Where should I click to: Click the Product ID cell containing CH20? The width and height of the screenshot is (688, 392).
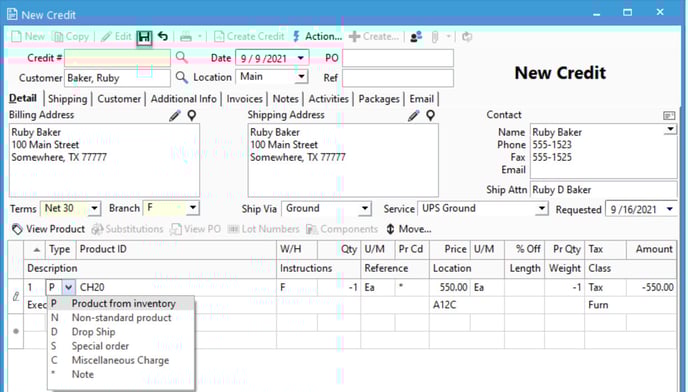[x=176, y=288]
